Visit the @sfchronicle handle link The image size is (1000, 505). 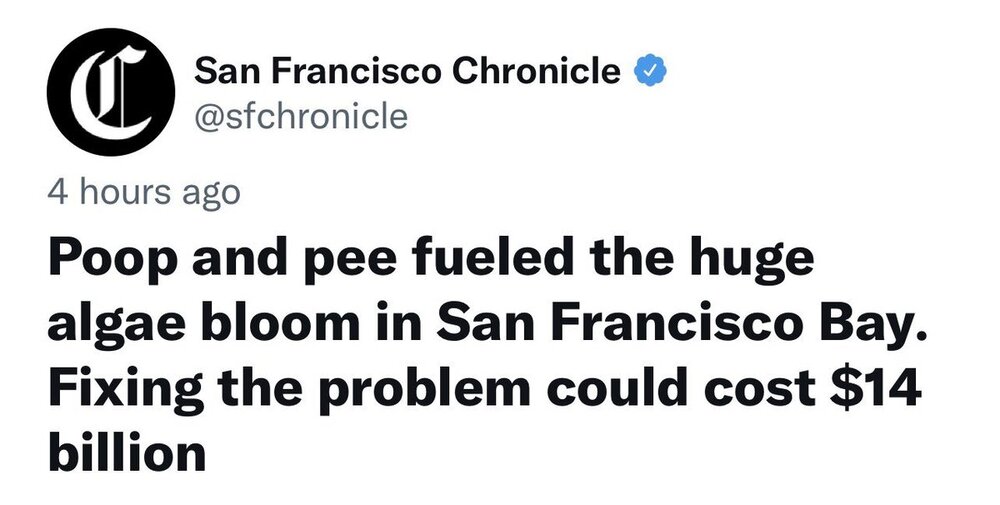click(300, 117)
